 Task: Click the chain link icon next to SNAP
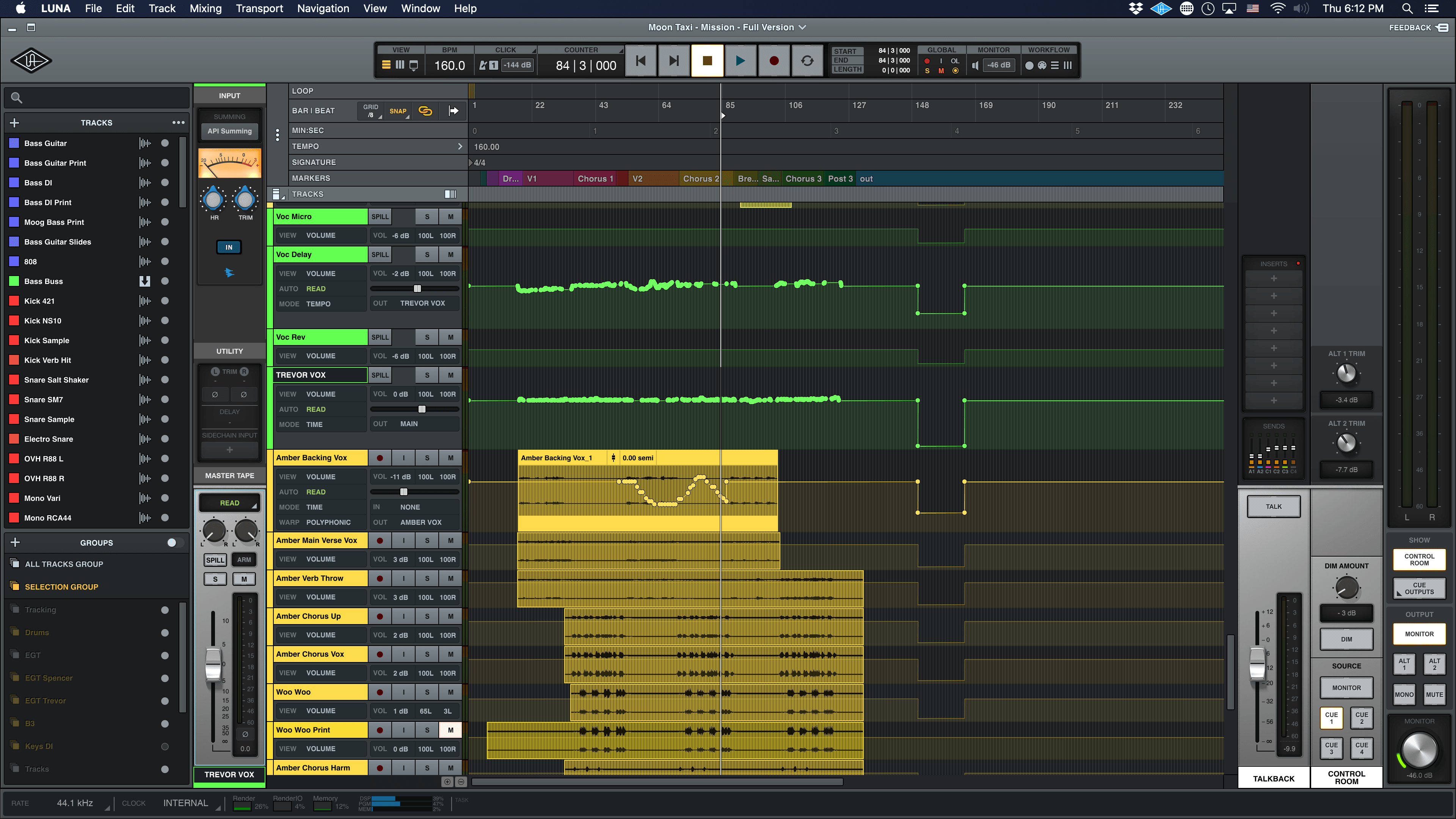tap(425, 111)
